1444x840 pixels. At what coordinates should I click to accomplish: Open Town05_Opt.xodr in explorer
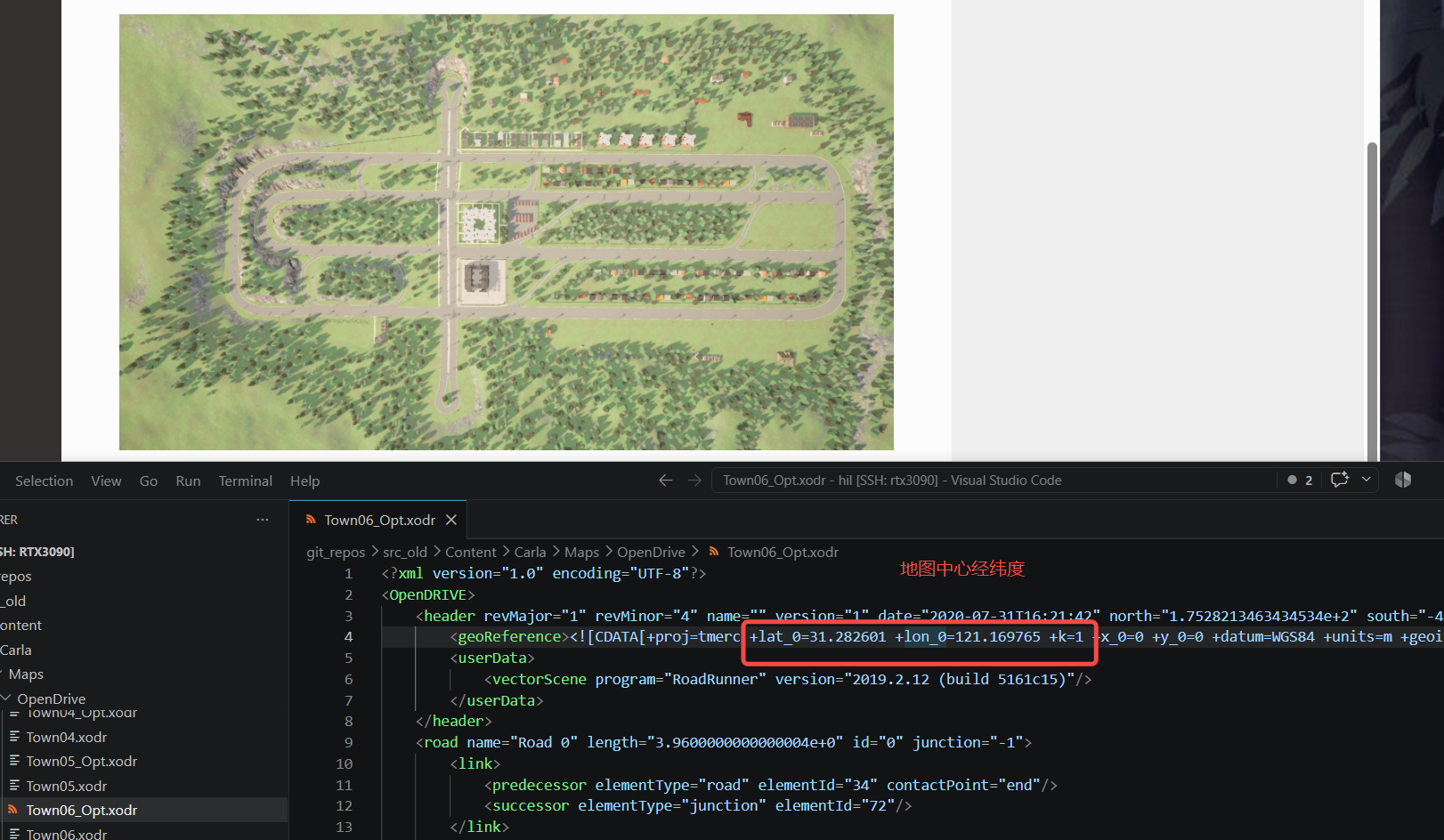tap(82, 761)
